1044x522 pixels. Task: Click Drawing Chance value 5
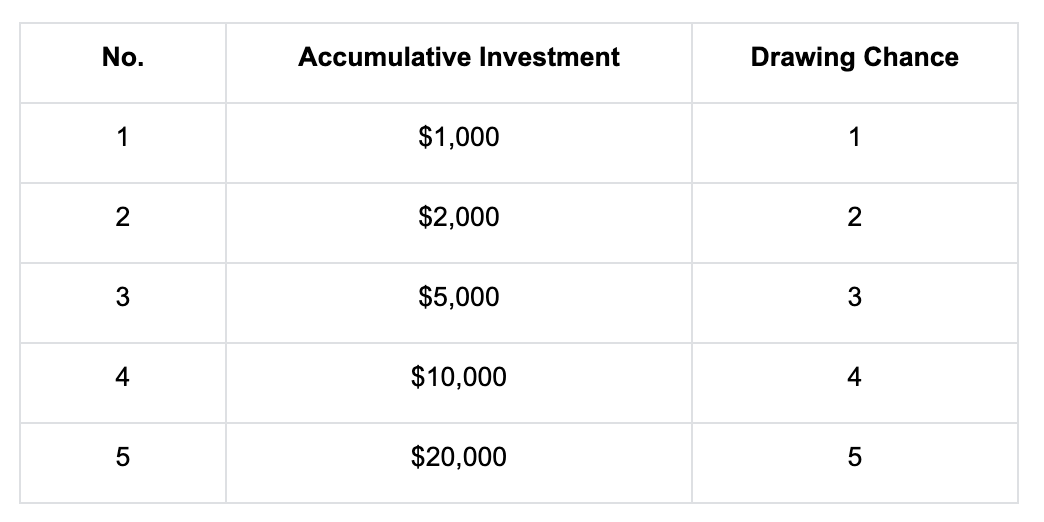854,458
